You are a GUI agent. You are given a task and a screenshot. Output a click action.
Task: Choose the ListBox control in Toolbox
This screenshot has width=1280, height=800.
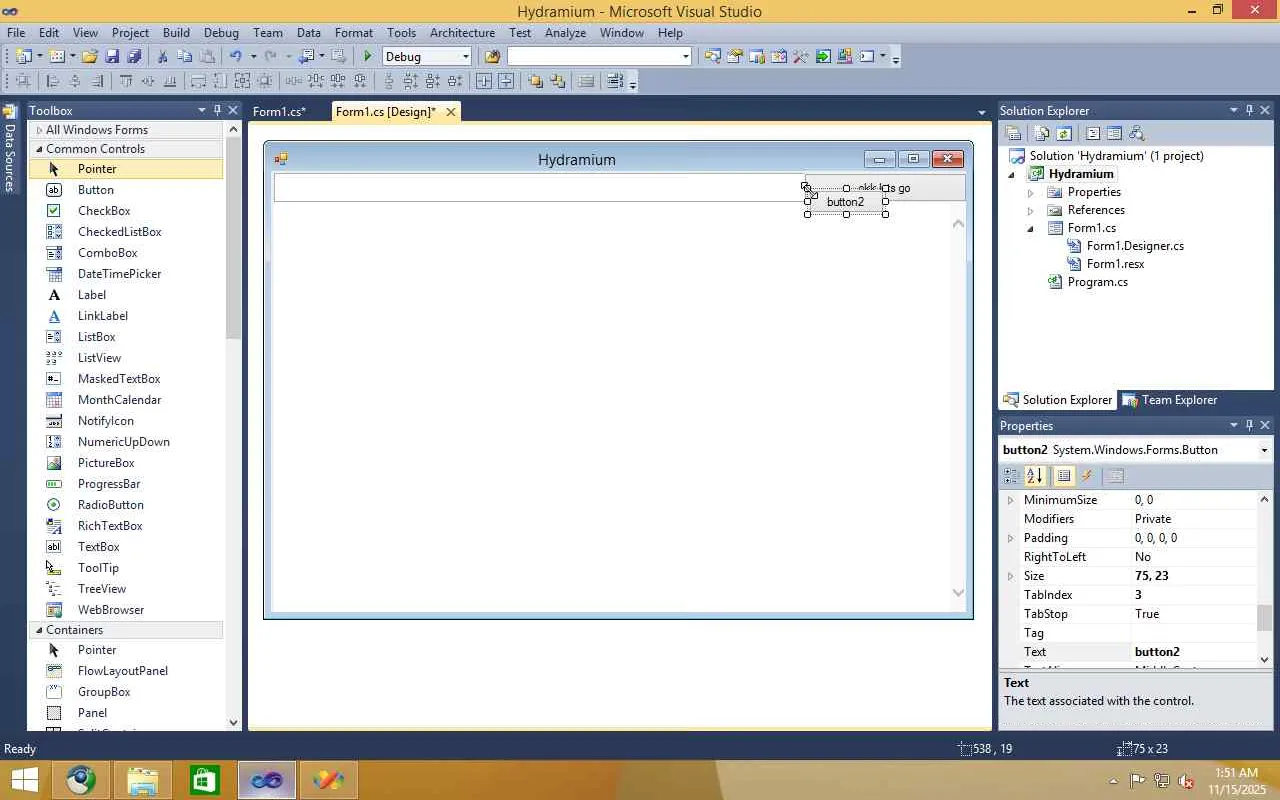[125, 337]
